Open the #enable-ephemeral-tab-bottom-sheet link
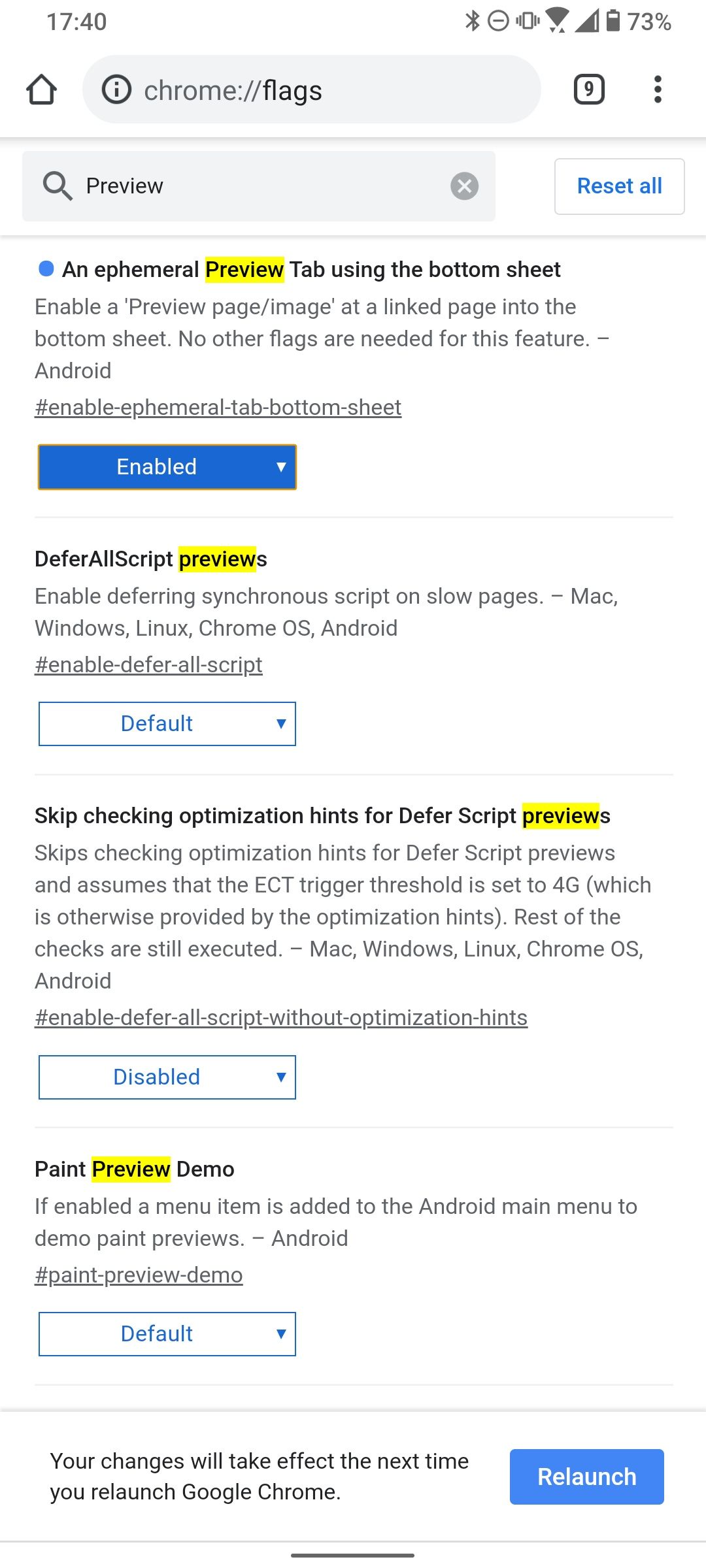The image size is (706, 1568). coord(218,407)
